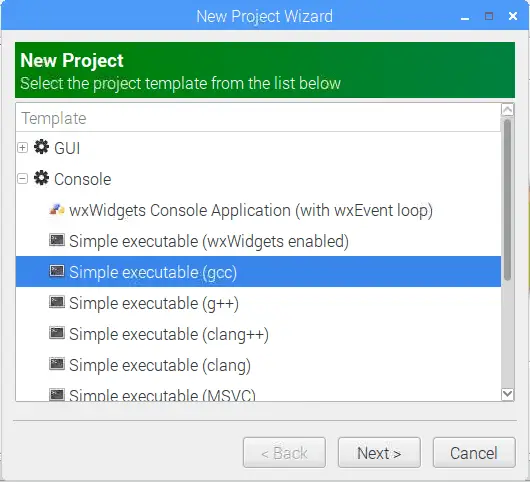Collapse the Console tree node
This screenshot has width=530, height=482.
(23, 179)
